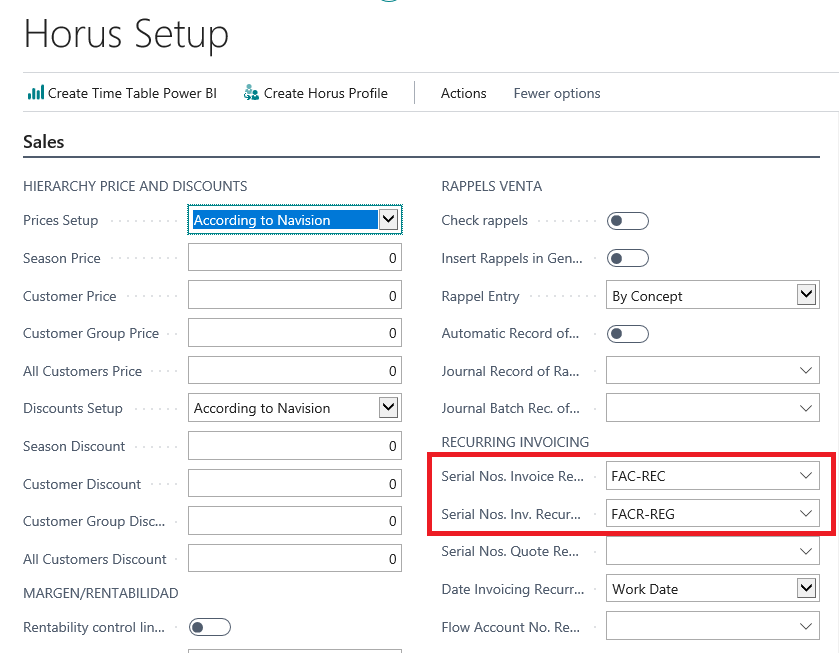Toggle Insert Rappels in Gen... switch
The image size is (839, 653).
pyautogui.click(x=628, y=258)
